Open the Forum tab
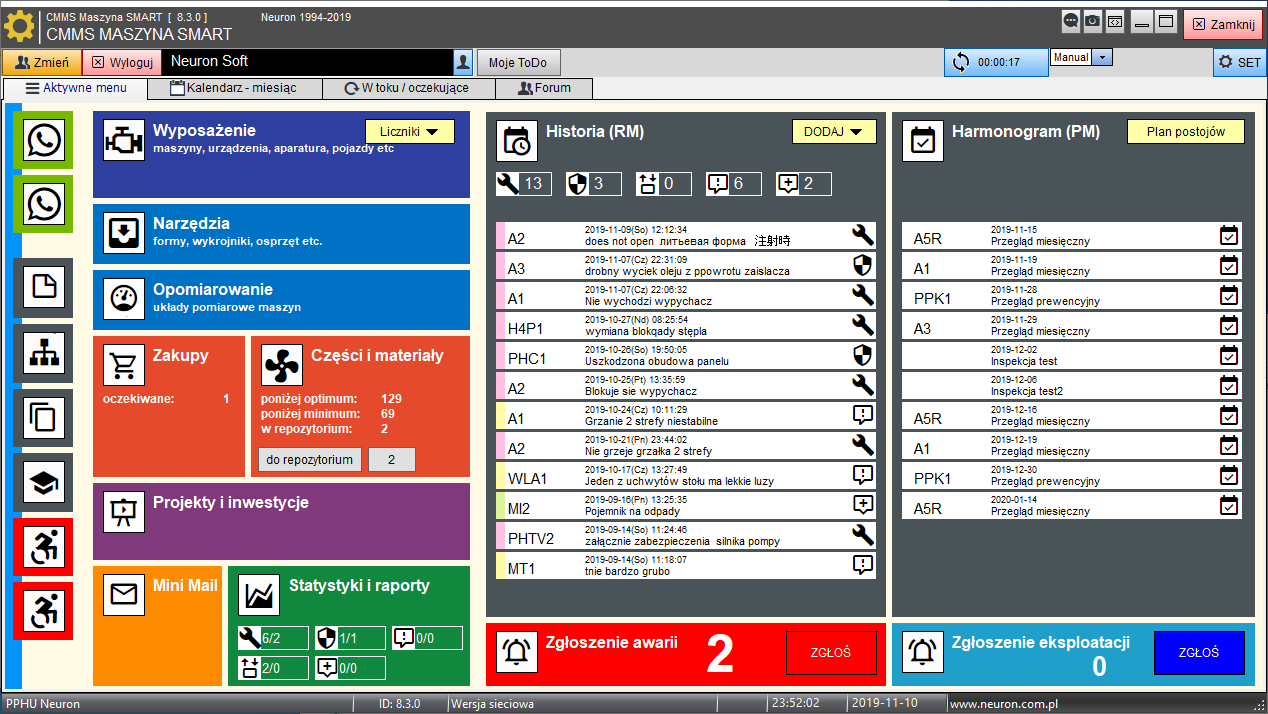The image size is (1268, 714). (x=545, y=88)
